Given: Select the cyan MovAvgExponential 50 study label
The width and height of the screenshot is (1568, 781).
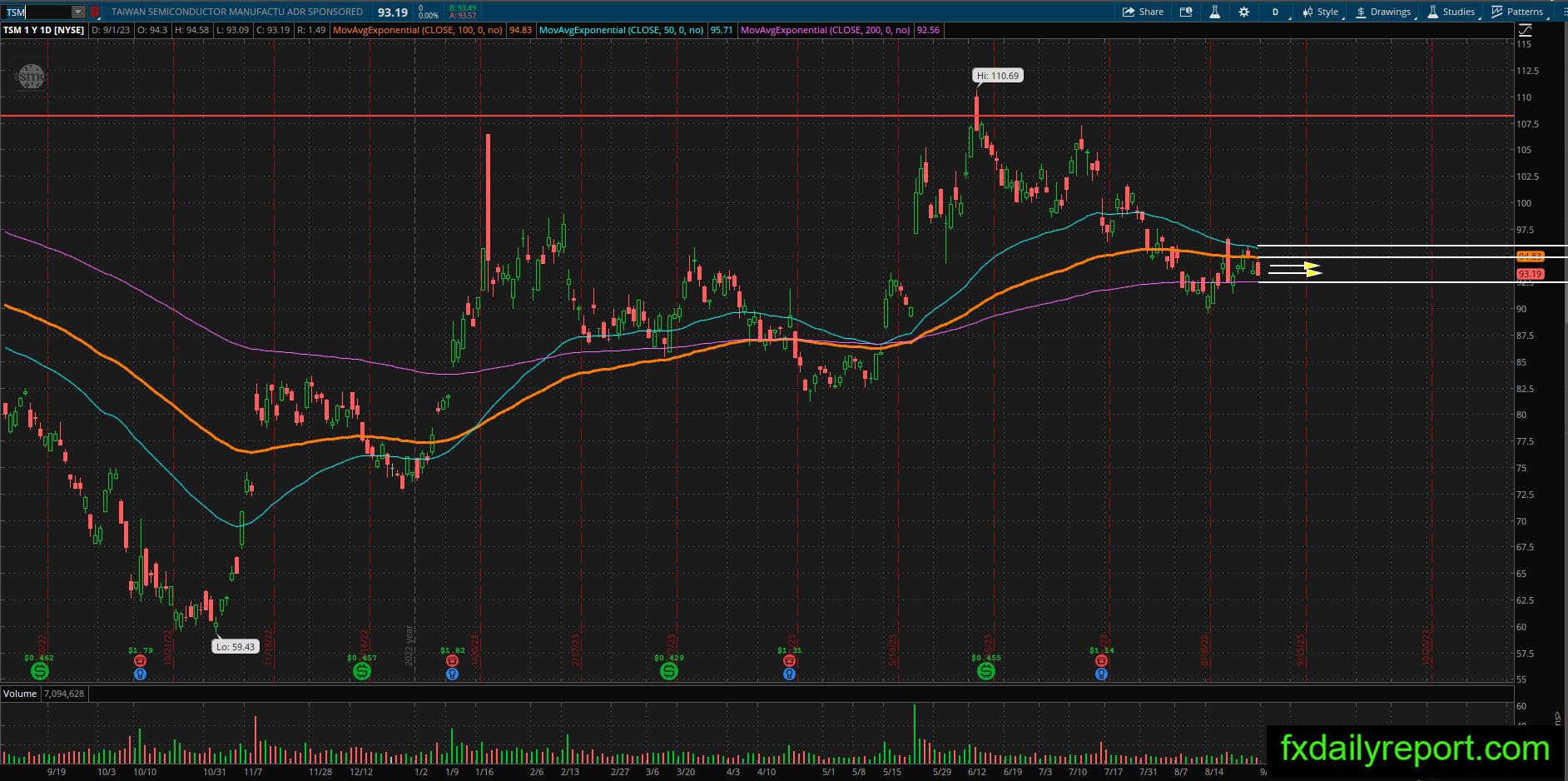Looking at the screenshot, I should tap(622, 30).
